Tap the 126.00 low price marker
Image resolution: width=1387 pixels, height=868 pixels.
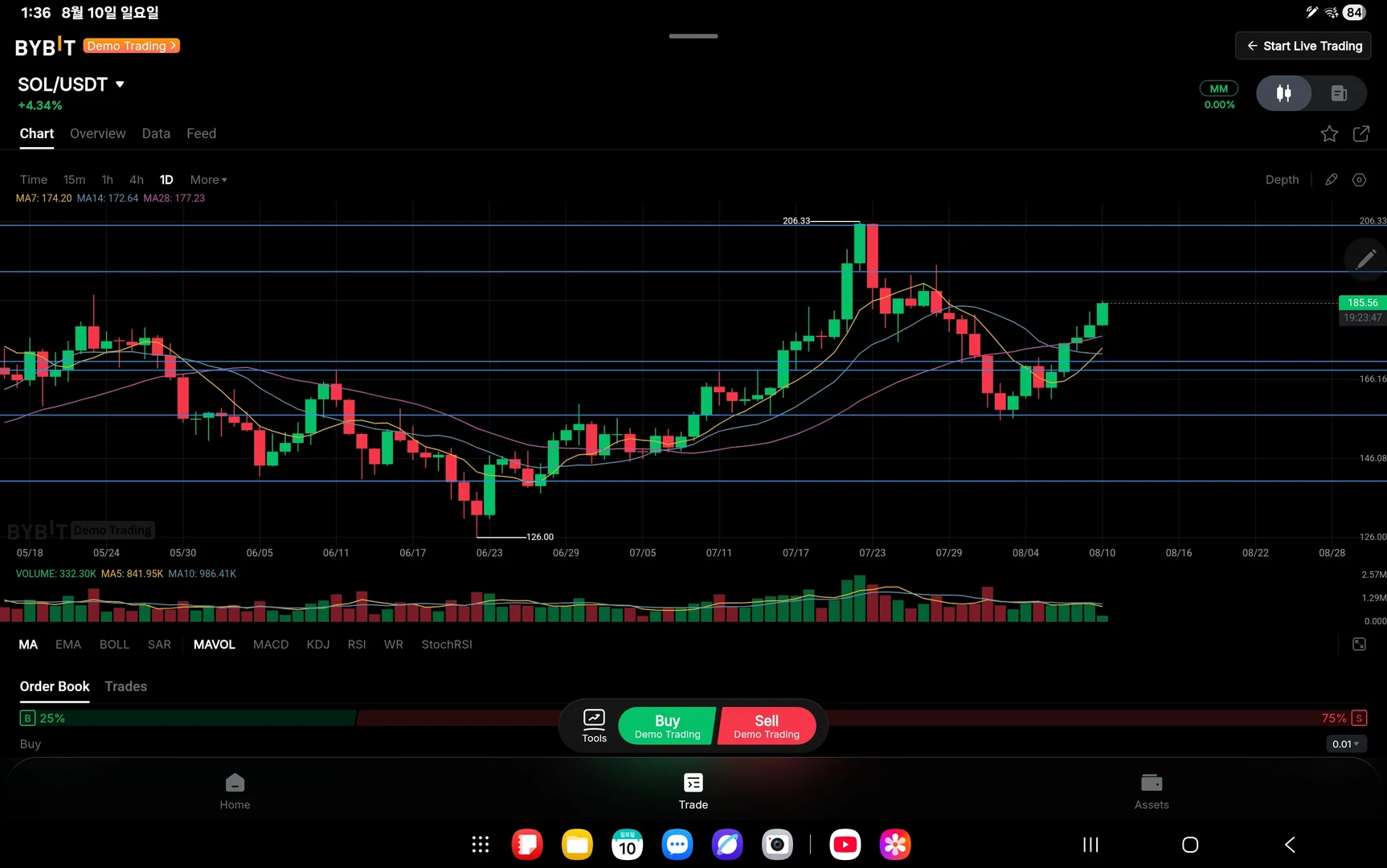click(540, 537)
